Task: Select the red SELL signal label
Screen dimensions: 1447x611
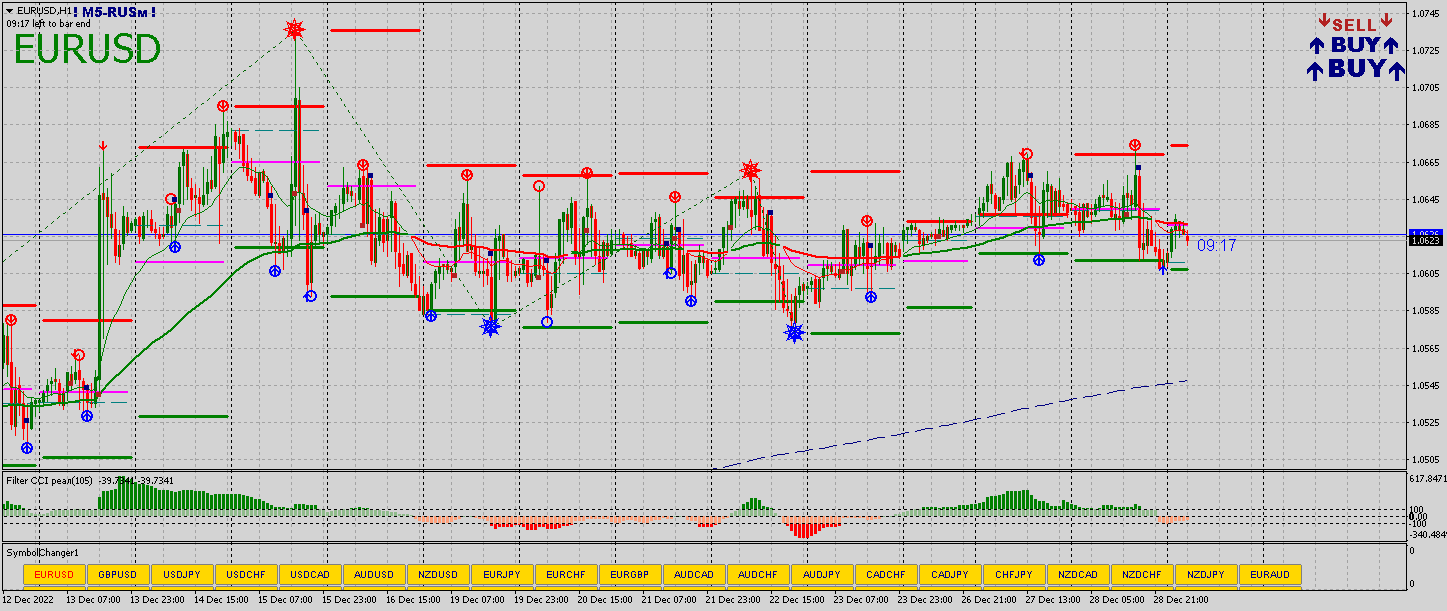Action: pos(1354,24)
